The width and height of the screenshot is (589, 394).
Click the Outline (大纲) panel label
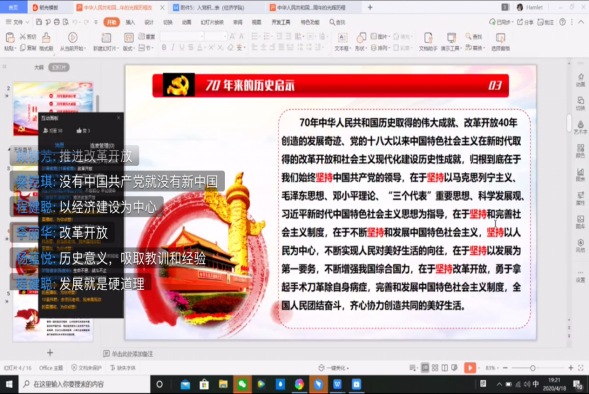[x=39, y=67]
